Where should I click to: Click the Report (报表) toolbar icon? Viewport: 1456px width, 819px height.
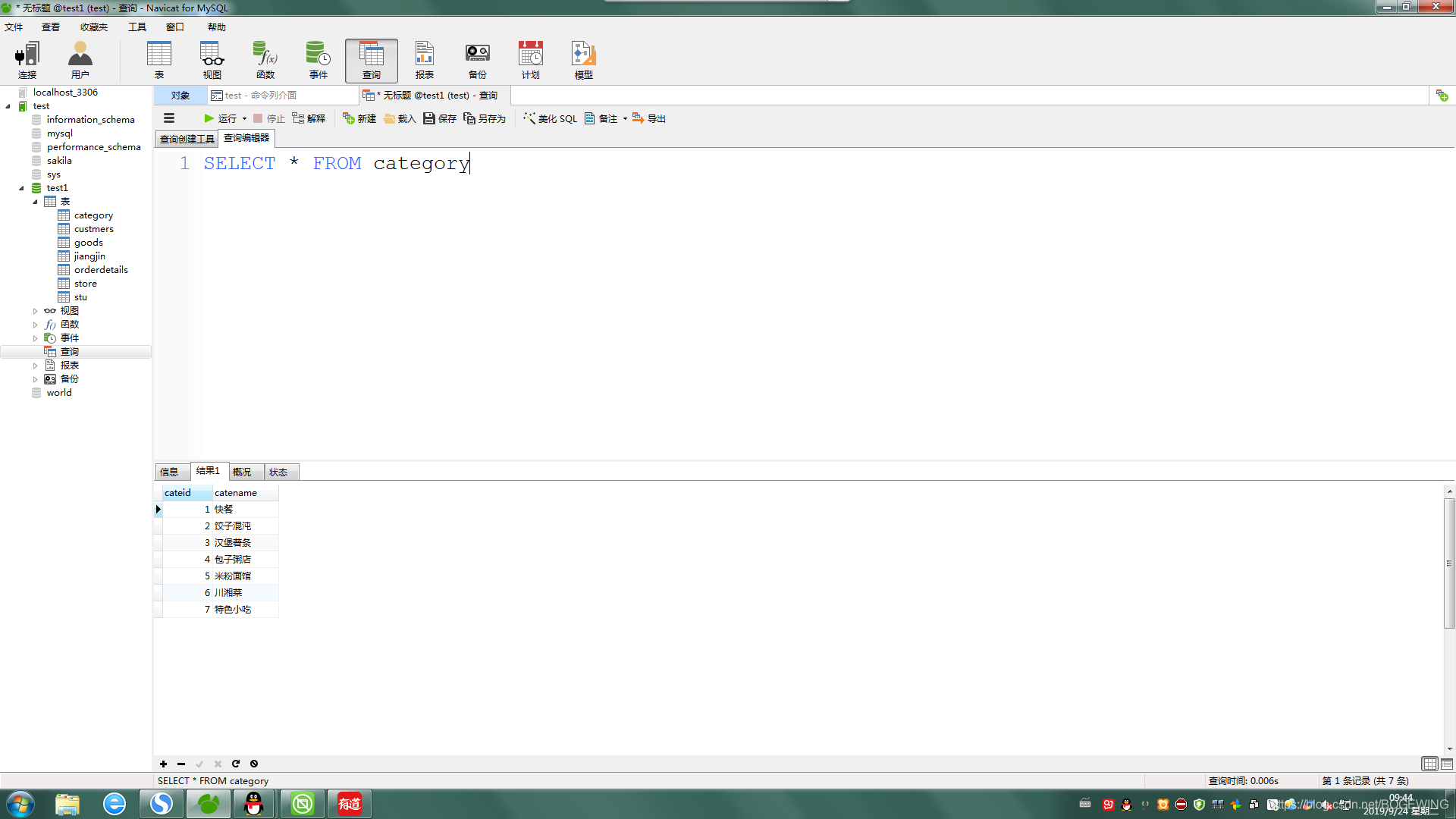point(424,60)
